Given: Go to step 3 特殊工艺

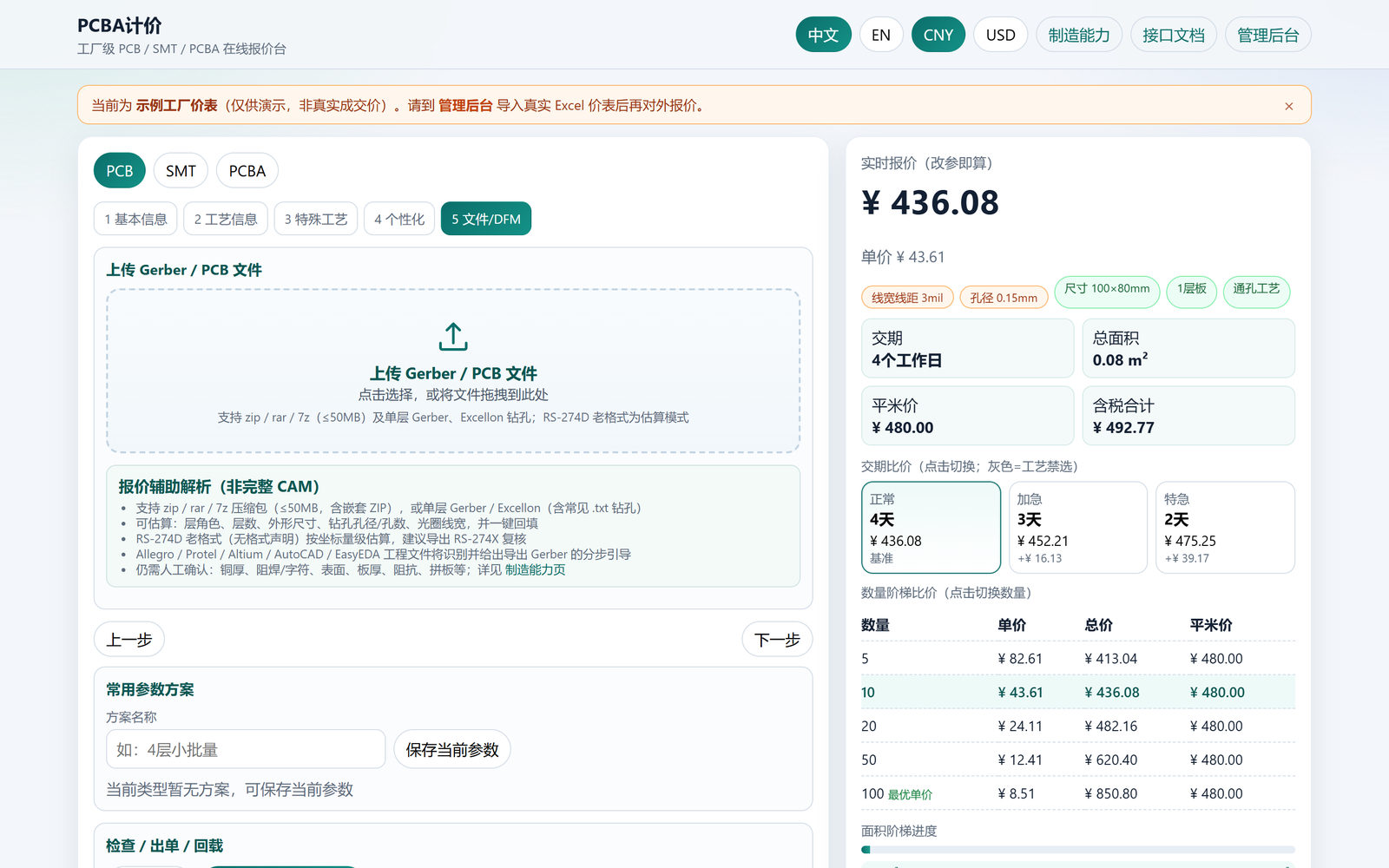Looking at the screenshot, I should pos(316,219).
